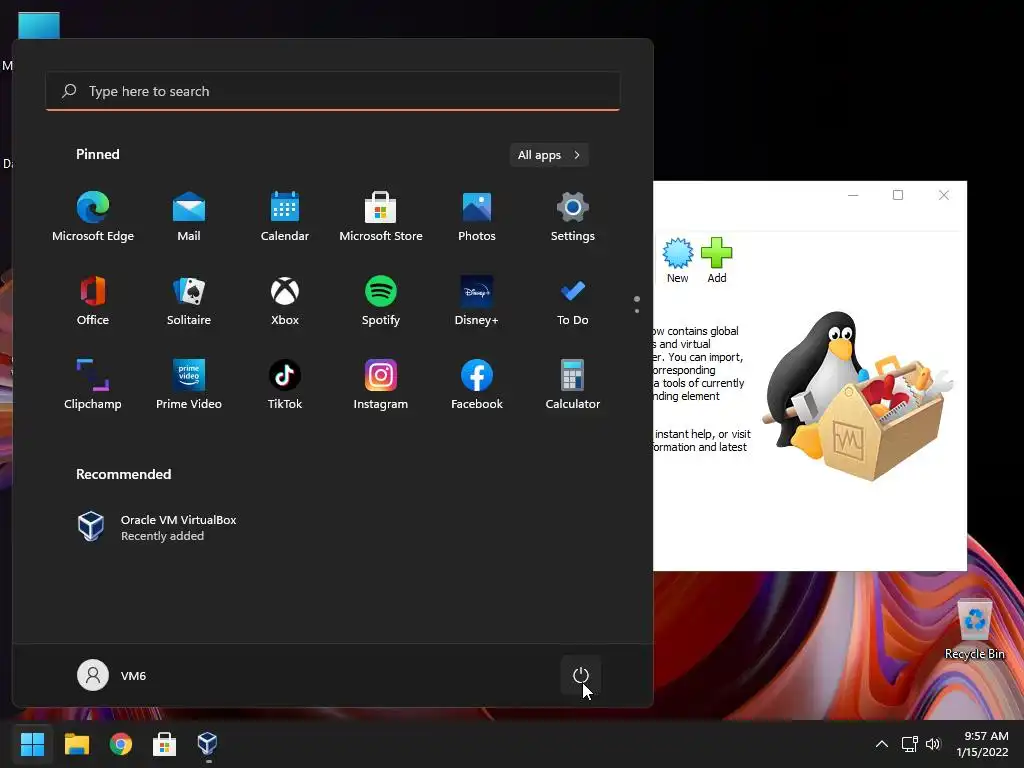Open the Calendar app
1024x768 pixels.
click(285, 217)
